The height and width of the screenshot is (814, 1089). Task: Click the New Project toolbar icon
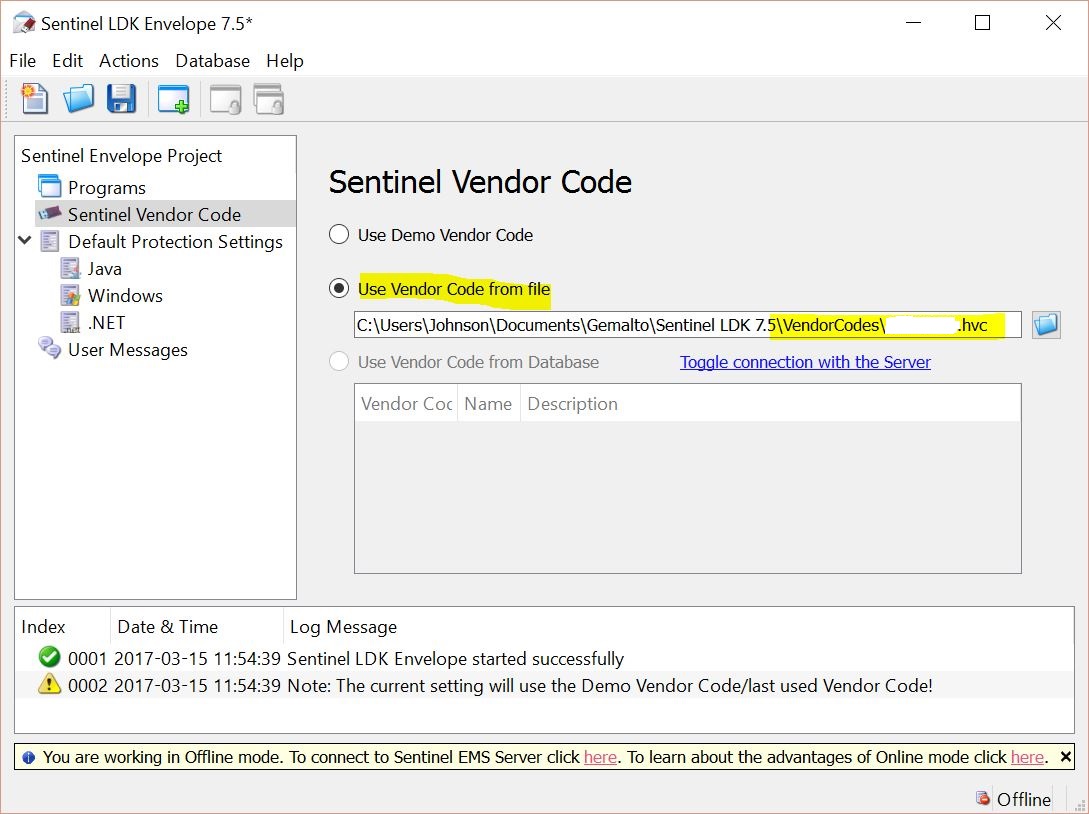point(35,98)
